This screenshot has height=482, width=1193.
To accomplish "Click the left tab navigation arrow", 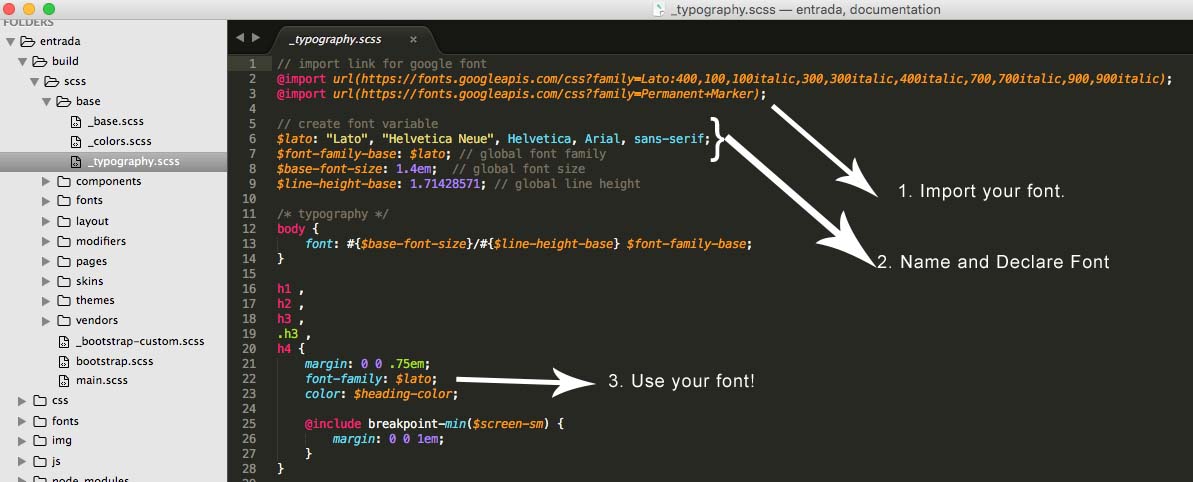I will [240, 38].
